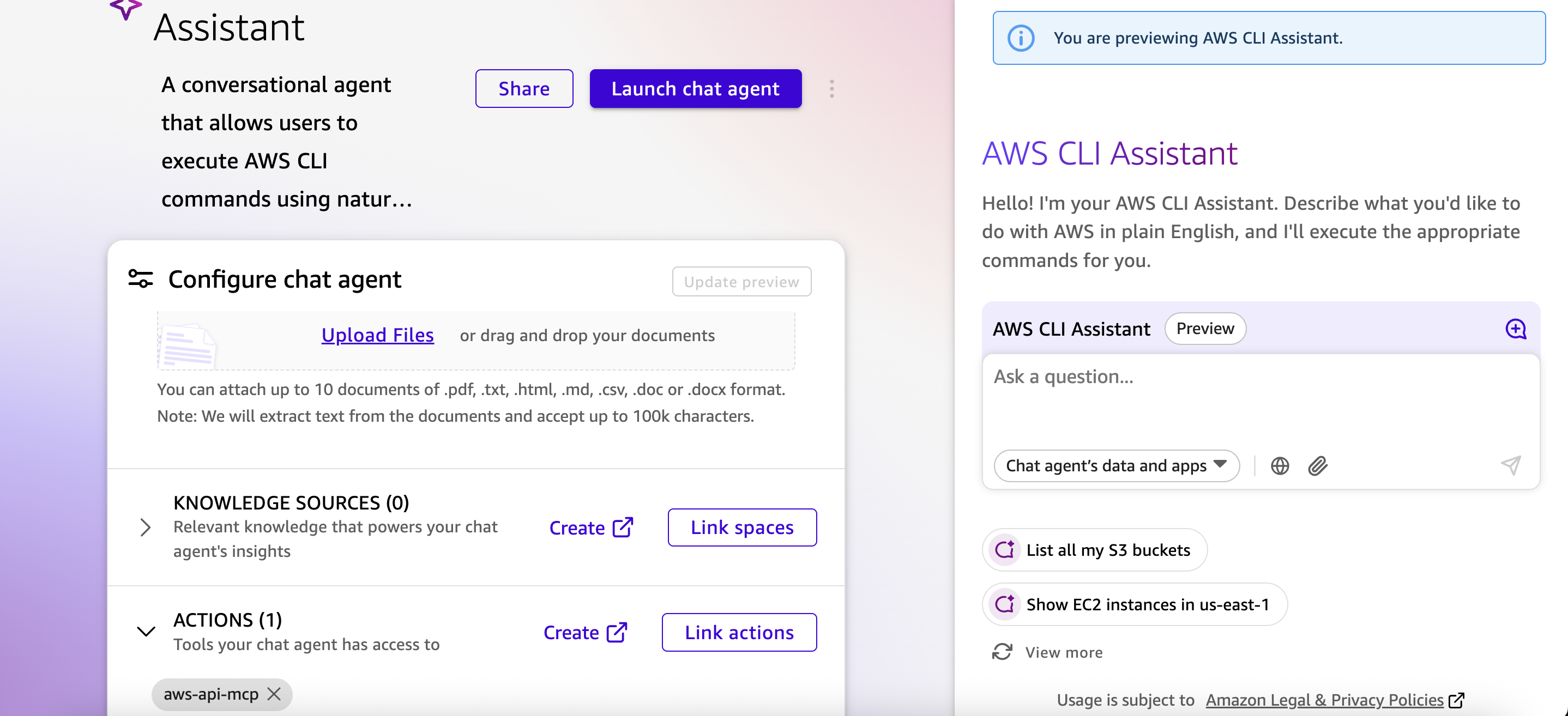Collapse the Actions section chevron

(146, 632)
